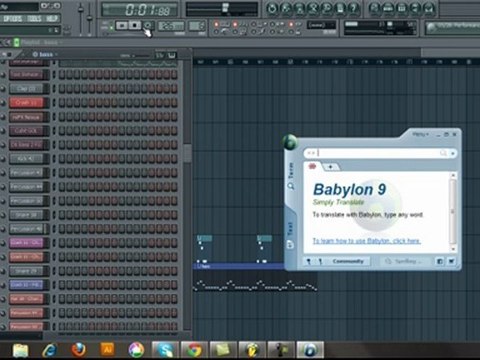
Task: Show the Playlist window via toolbar icon
Action: coord(375,8)
